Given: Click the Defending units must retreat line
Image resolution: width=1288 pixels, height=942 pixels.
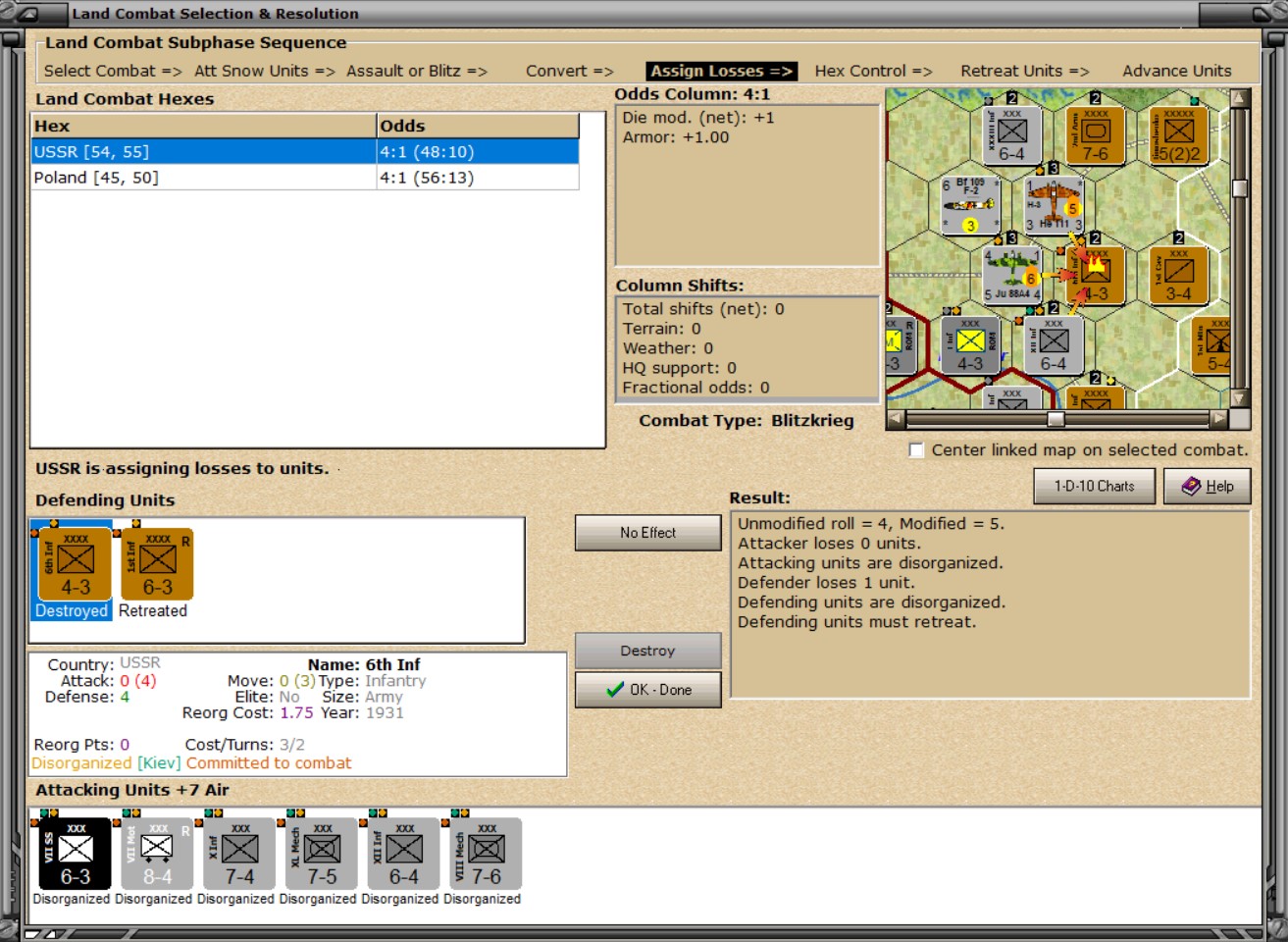Looking at the screenshot, I should click(857, 622).
